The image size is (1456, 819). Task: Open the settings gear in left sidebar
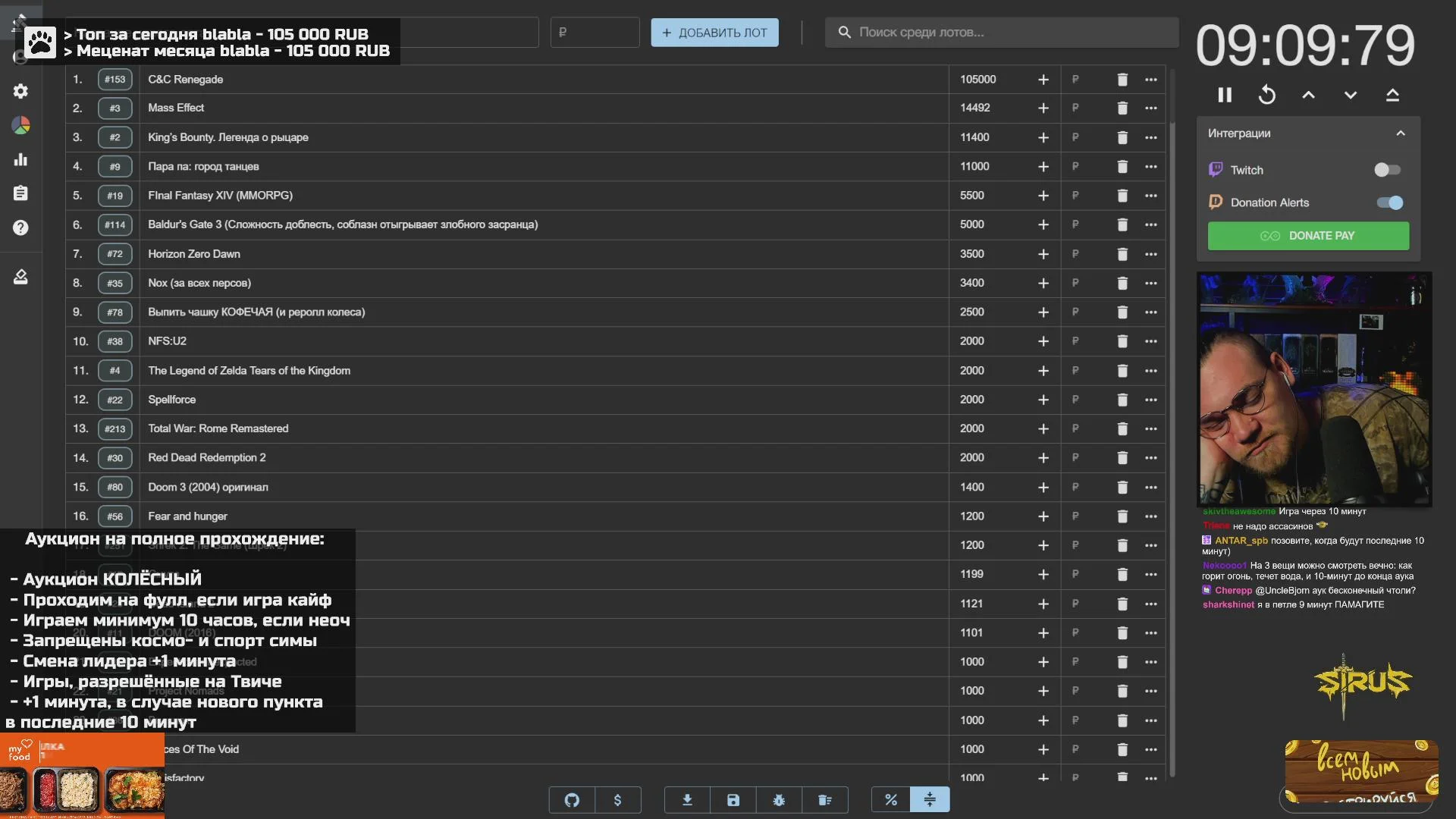pyautogui.click(x=20, y=91)
